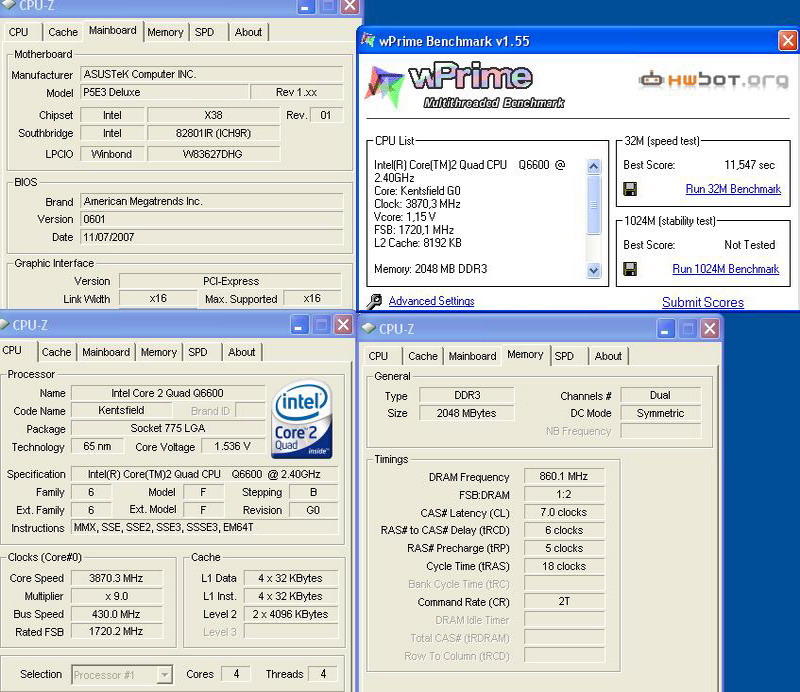Viewport: 800px width, 692px height.
Task: Run the 32M Benchmark
Action: [x=733, y=189]
